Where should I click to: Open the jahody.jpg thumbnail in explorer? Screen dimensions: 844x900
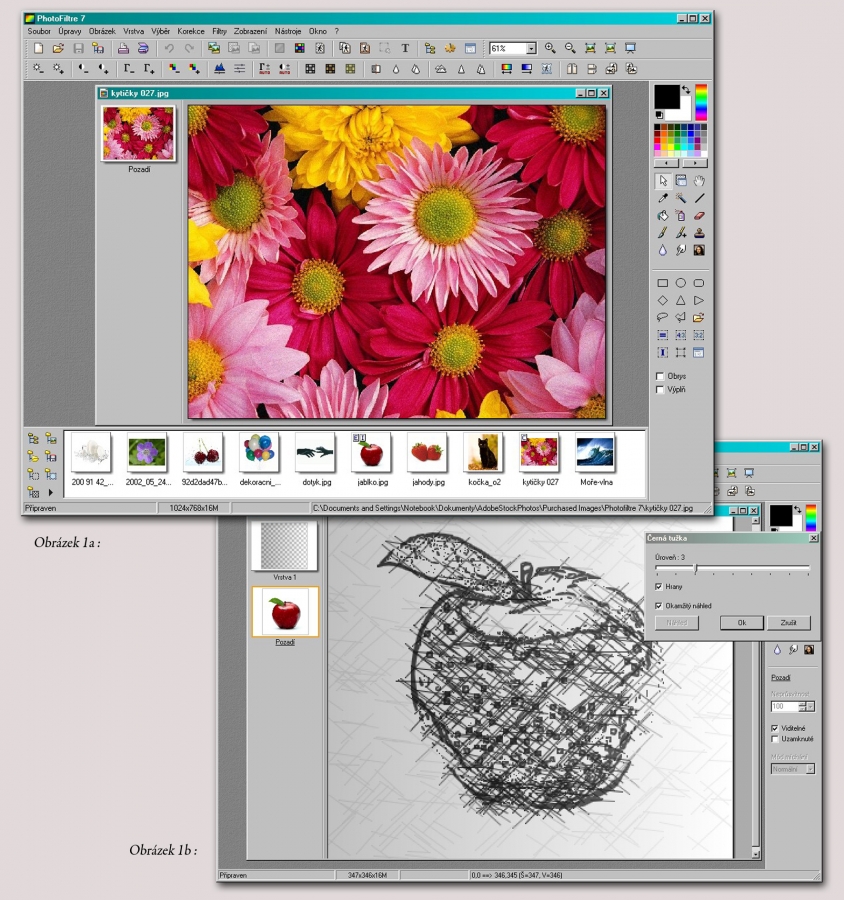click(x=427, y=453)
